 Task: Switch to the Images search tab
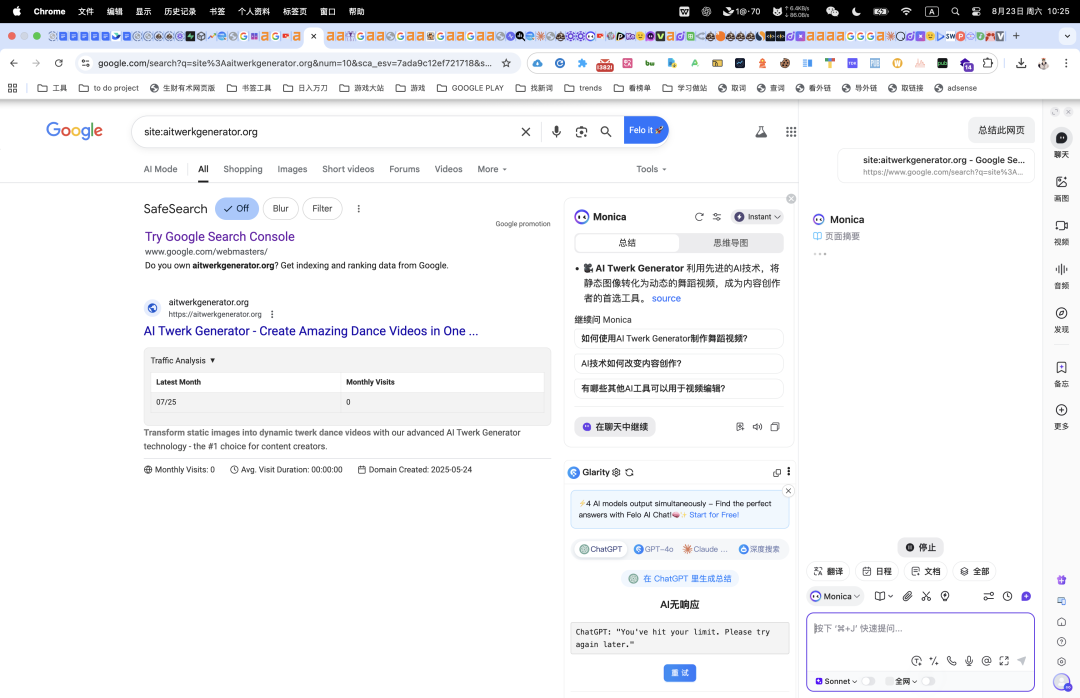[292, 170]
